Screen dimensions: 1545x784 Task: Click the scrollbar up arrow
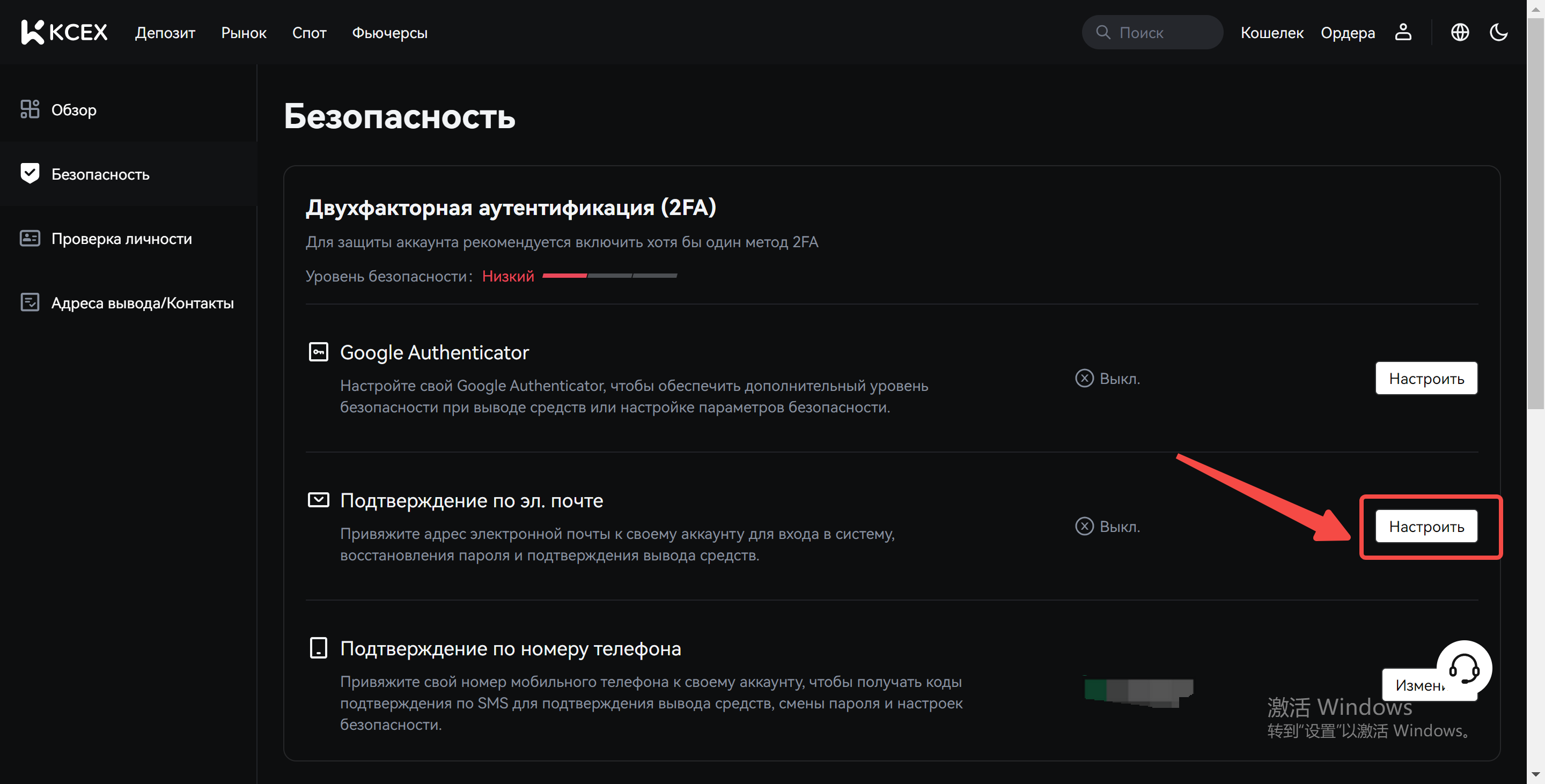[x=1536, y=9]
